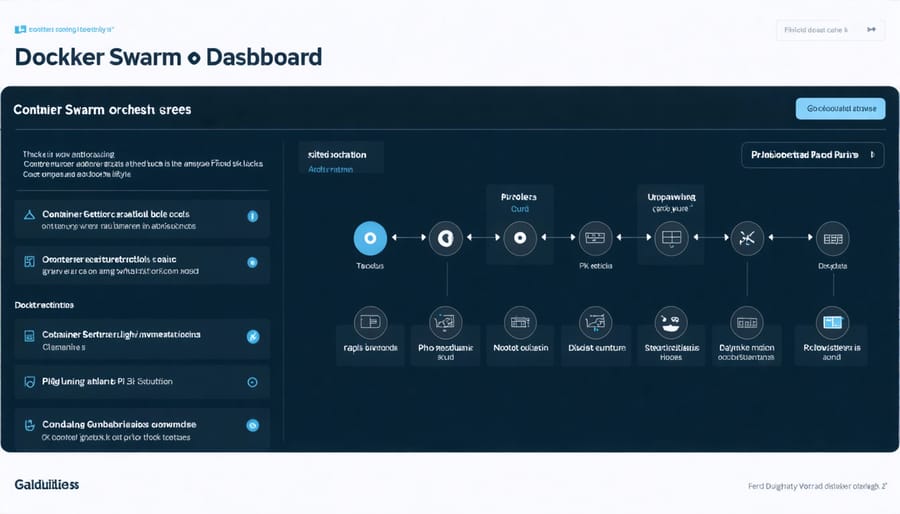Screen dimensions: 900x514
Task: Click the highlighted blue Tacolas node icon
Action: coord(370,238)
